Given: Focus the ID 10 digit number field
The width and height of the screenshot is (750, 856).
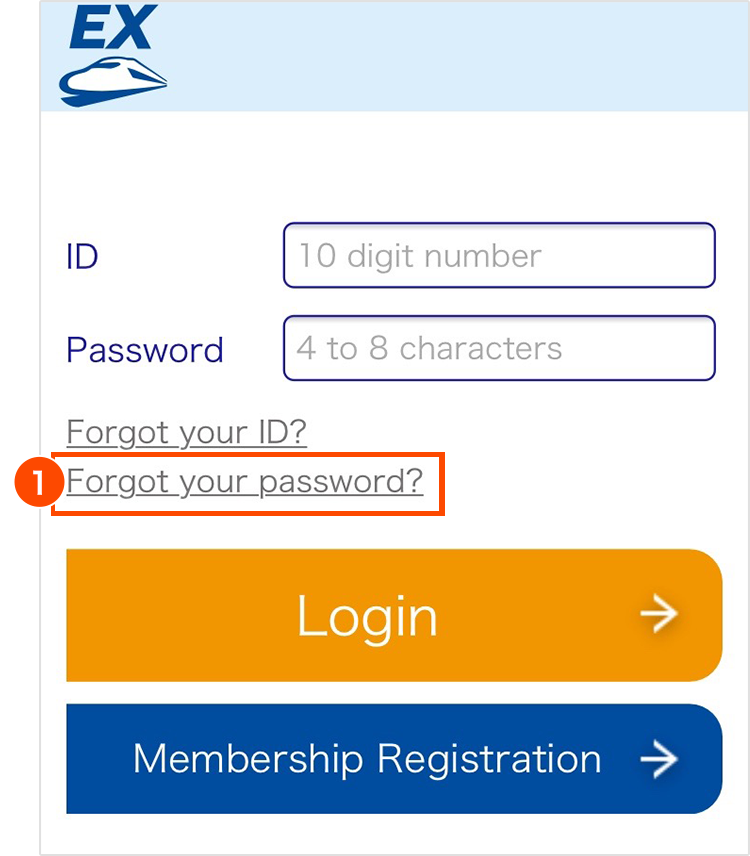Looking at the screenshot, I should point(499,256).
